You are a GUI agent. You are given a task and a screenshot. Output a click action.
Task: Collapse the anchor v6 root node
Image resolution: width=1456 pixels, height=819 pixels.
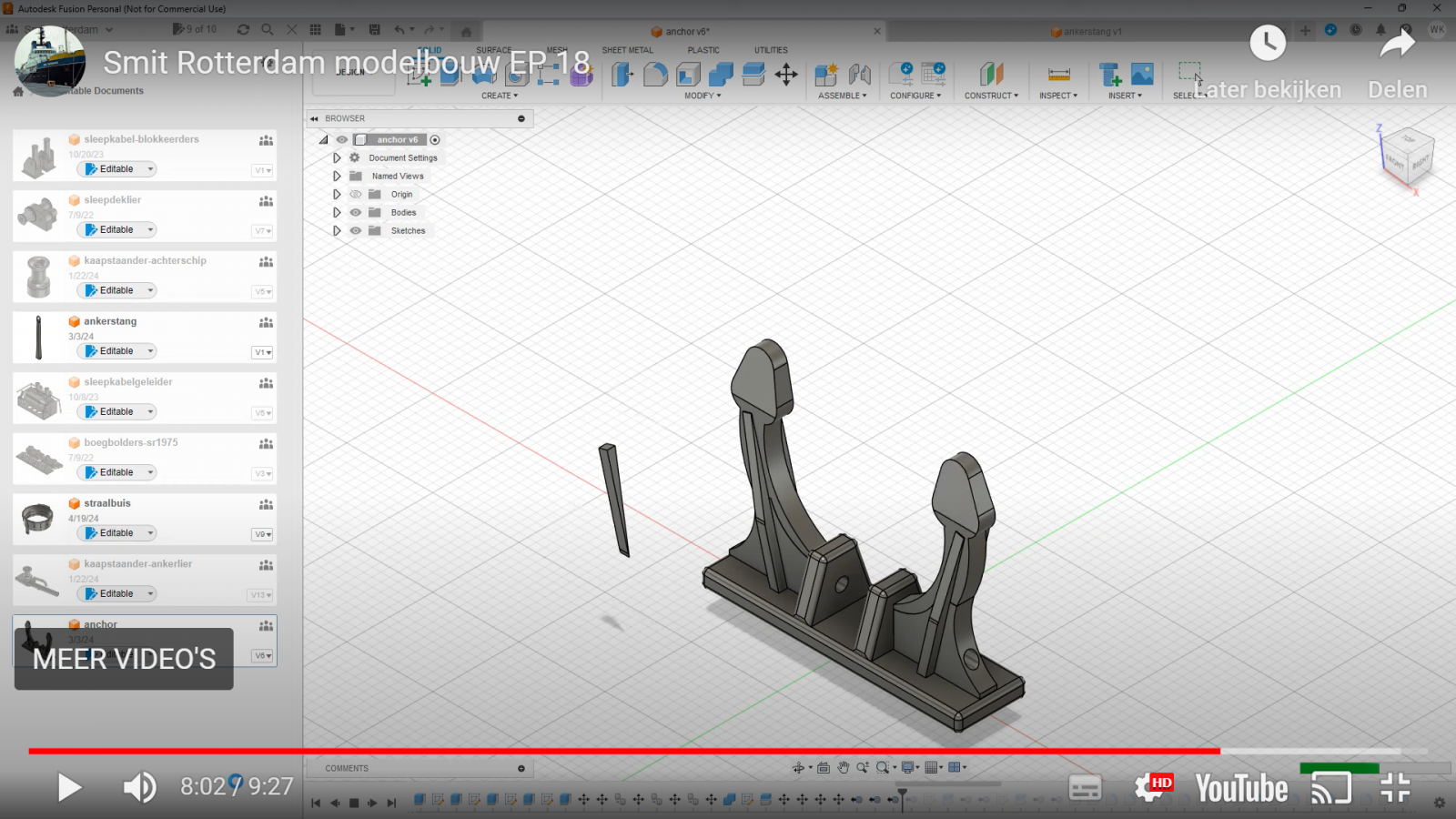(323, 139)
